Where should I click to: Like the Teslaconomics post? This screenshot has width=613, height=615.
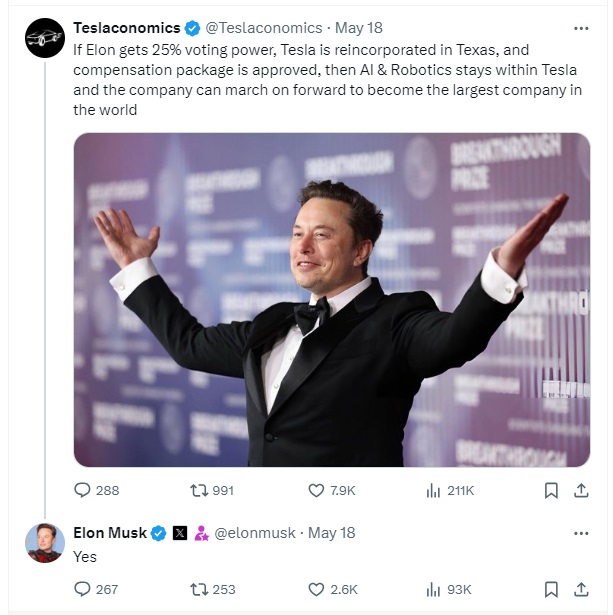point(316,490)
